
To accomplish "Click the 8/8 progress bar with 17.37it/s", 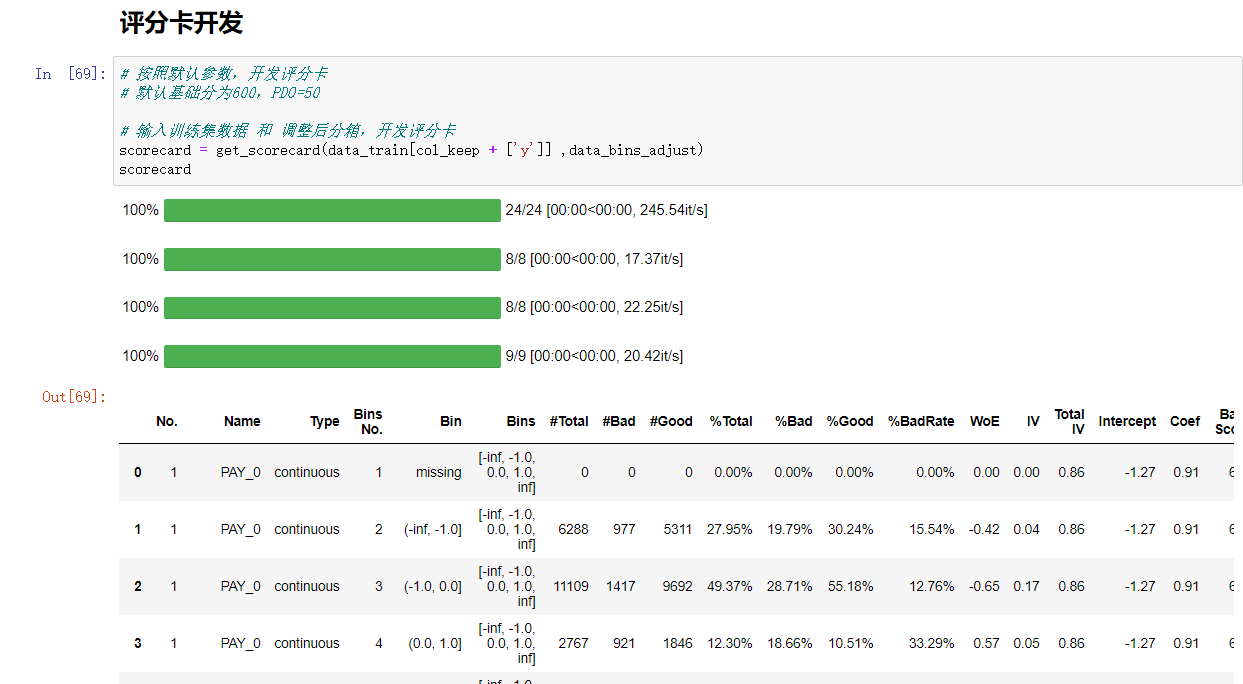I will 333,258.
